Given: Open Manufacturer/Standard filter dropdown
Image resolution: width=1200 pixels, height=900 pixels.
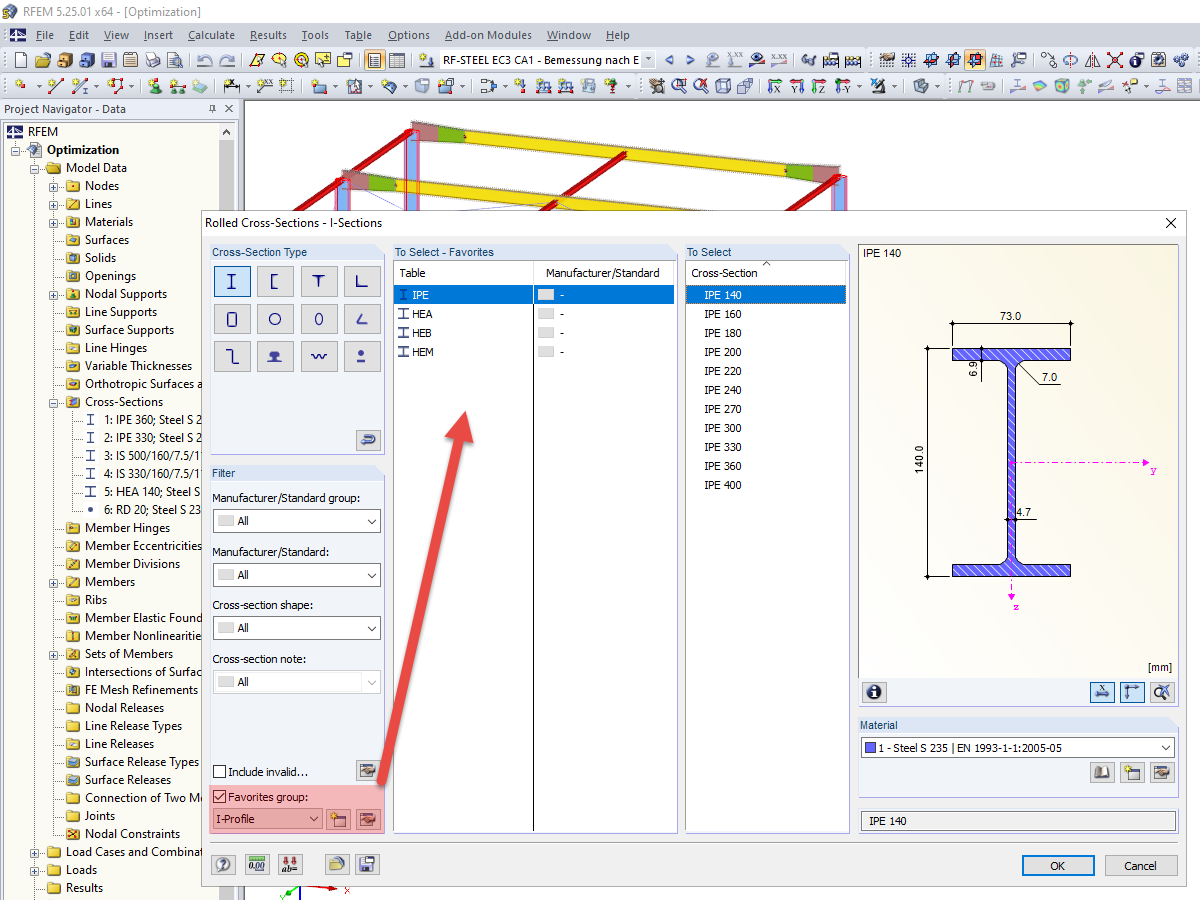Looking at the screenshot, I should coord(296,575).
